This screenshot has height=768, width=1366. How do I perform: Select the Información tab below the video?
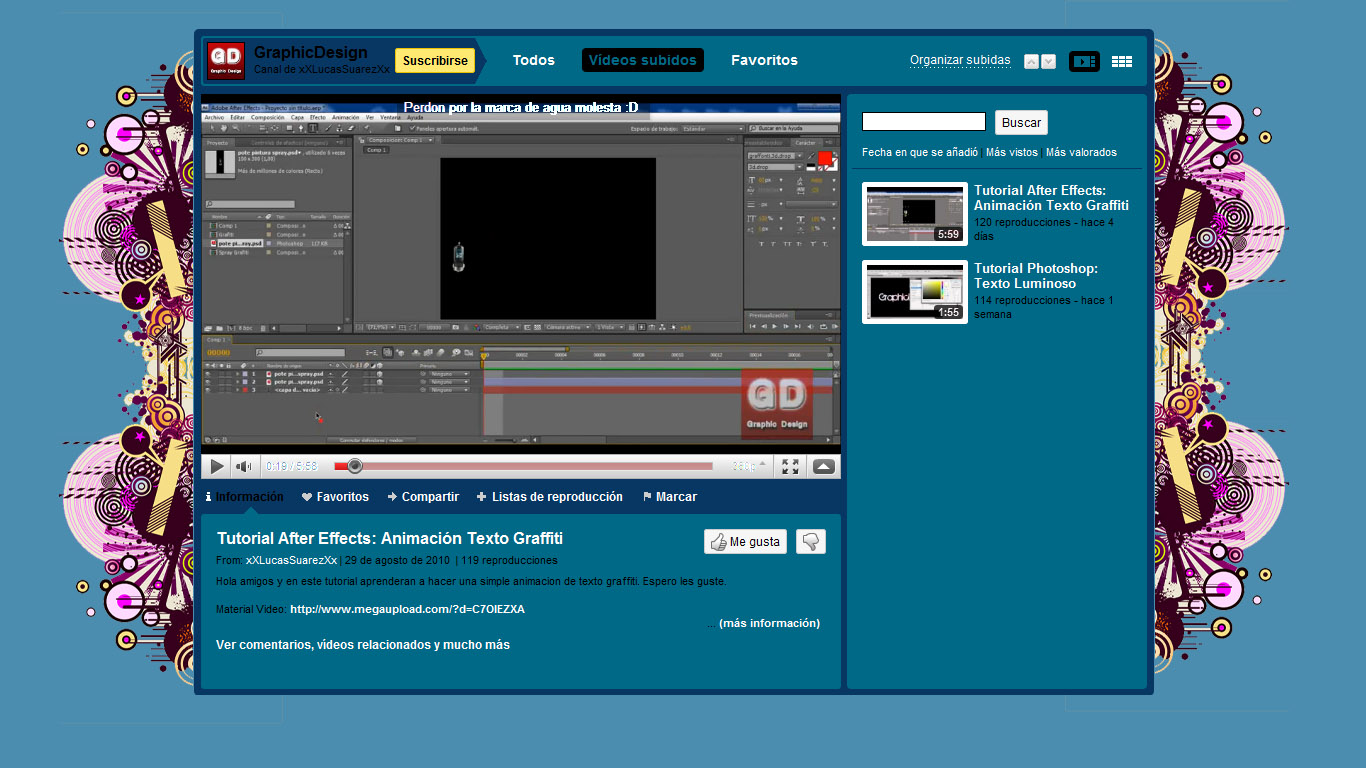pyautogui.click(x=244, y=497)
